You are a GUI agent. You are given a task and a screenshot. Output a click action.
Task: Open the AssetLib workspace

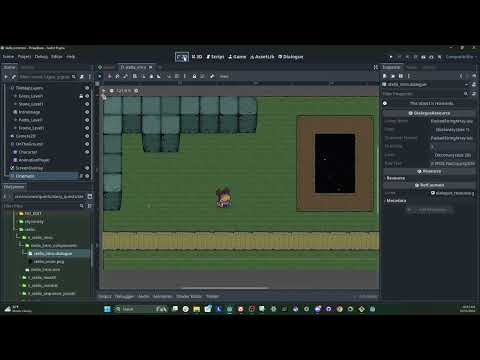point(262,57)
